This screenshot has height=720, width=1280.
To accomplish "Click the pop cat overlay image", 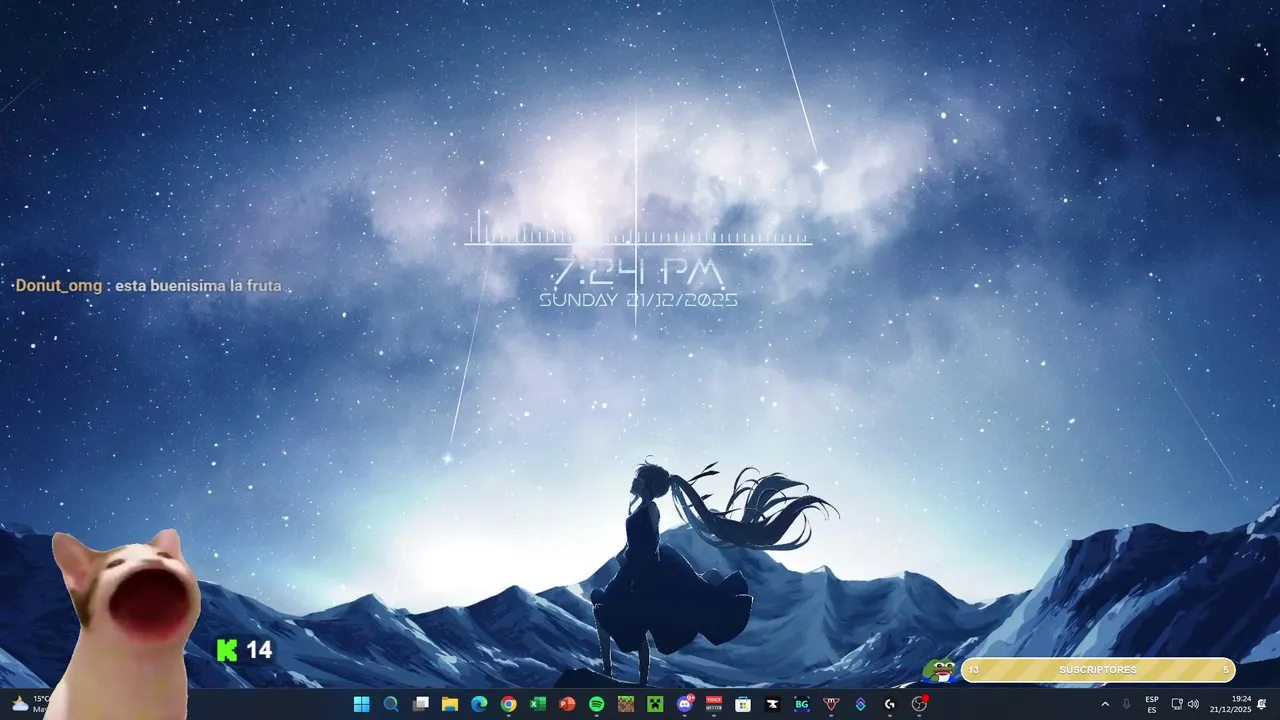I will tap(125, 625).
